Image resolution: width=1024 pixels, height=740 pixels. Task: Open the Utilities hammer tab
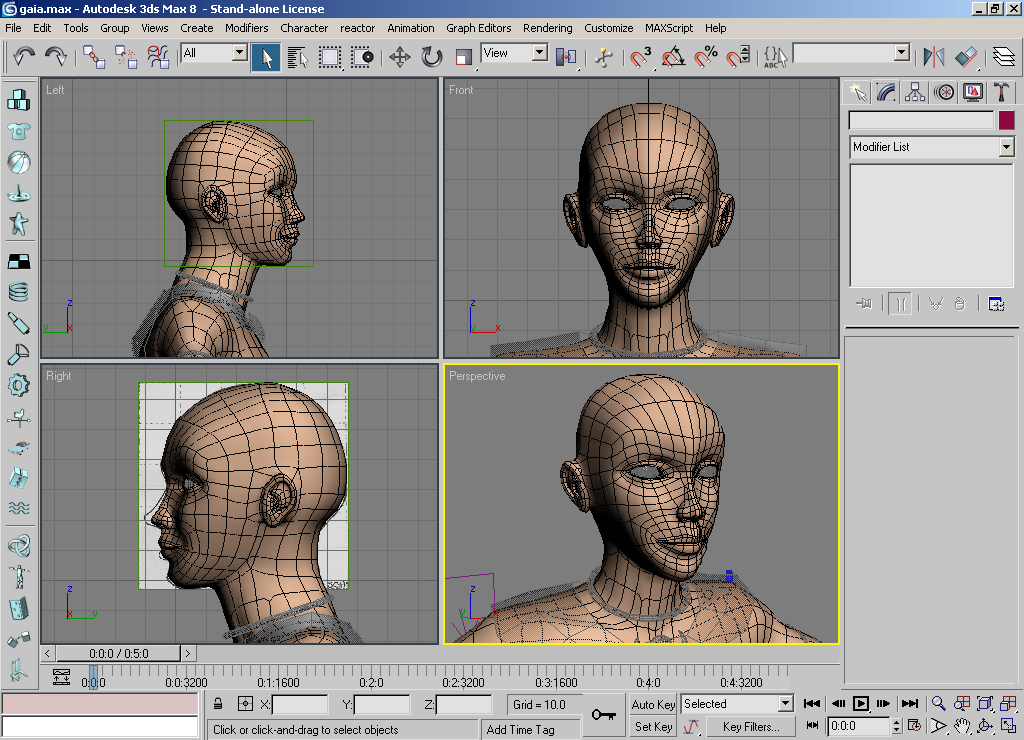coord(1001,92)
